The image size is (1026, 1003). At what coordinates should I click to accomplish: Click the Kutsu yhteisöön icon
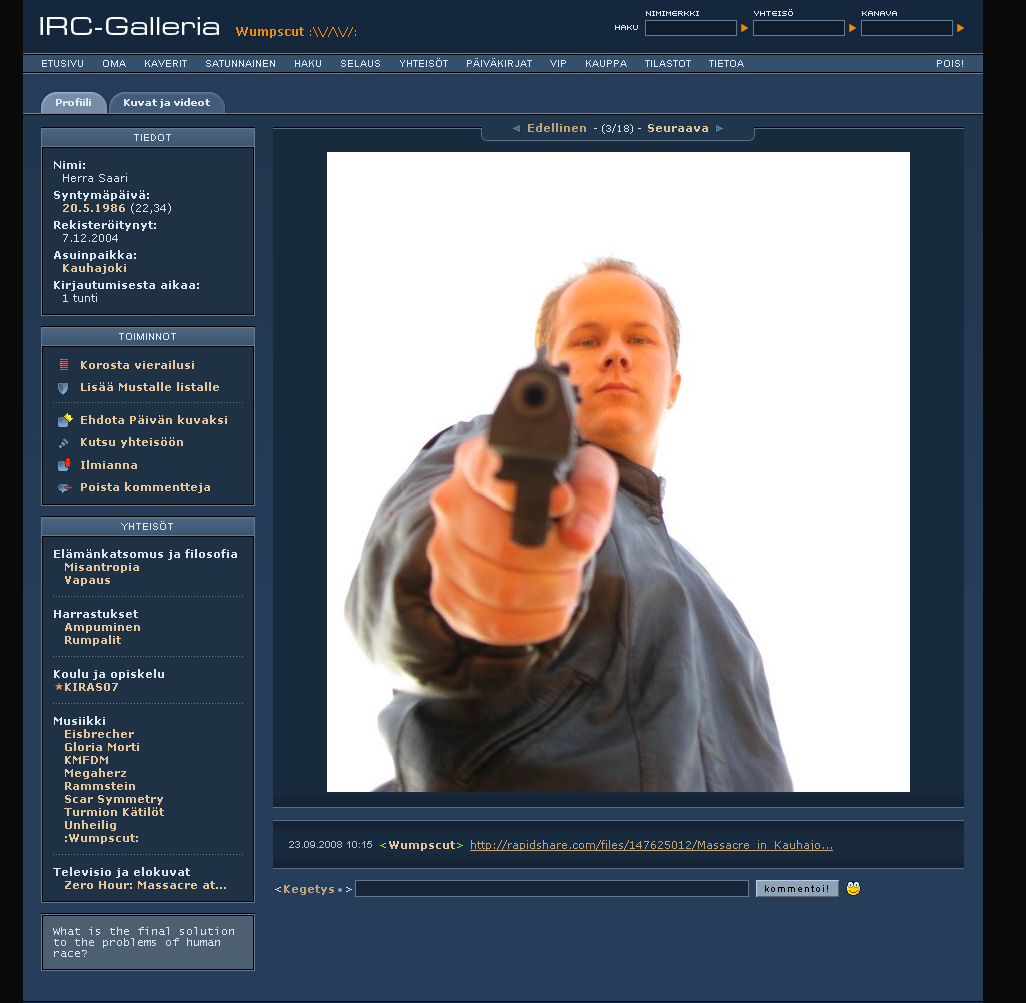(63, 443)
